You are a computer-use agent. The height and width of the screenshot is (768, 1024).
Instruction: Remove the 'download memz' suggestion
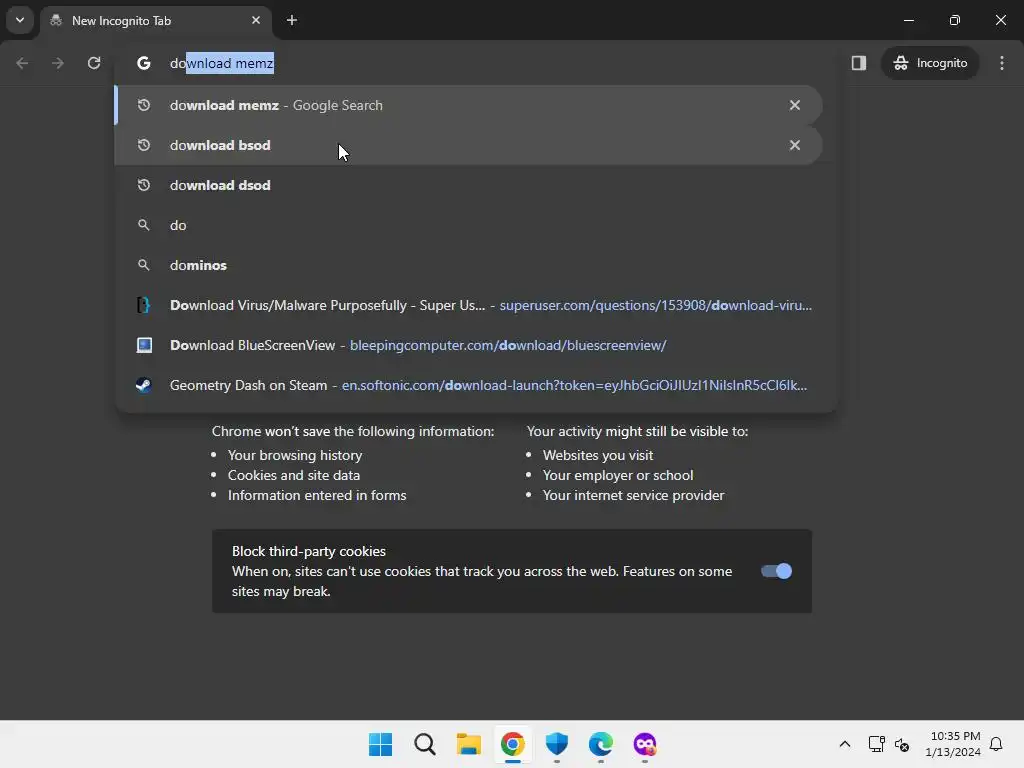click(x=795, y=105)
